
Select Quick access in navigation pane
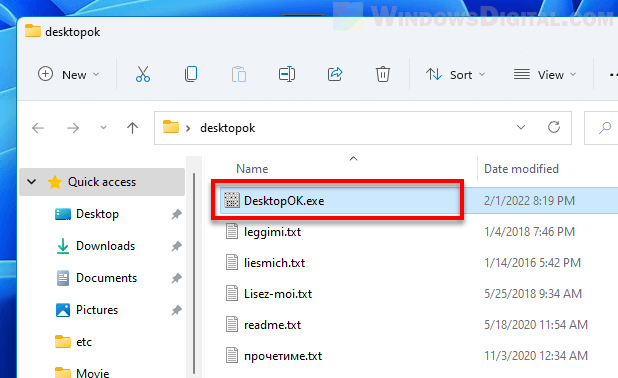click(102, 182)
